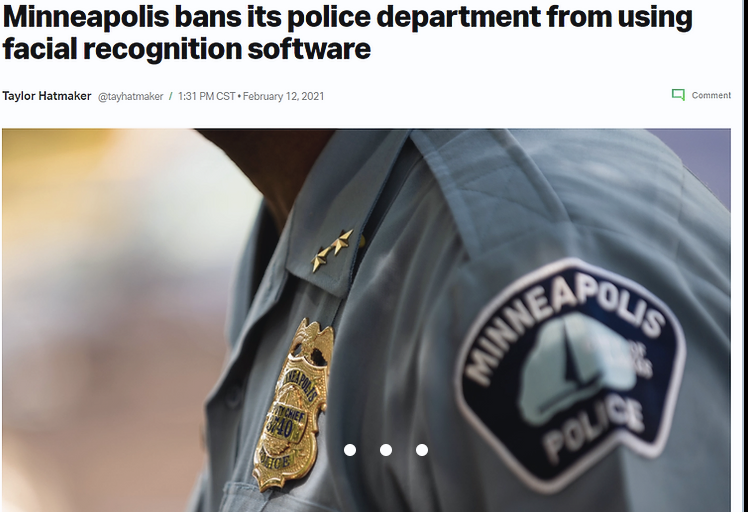Screen dimensions: 748x512
Task: Click the gold police chief badge
Action: point(292,405)
